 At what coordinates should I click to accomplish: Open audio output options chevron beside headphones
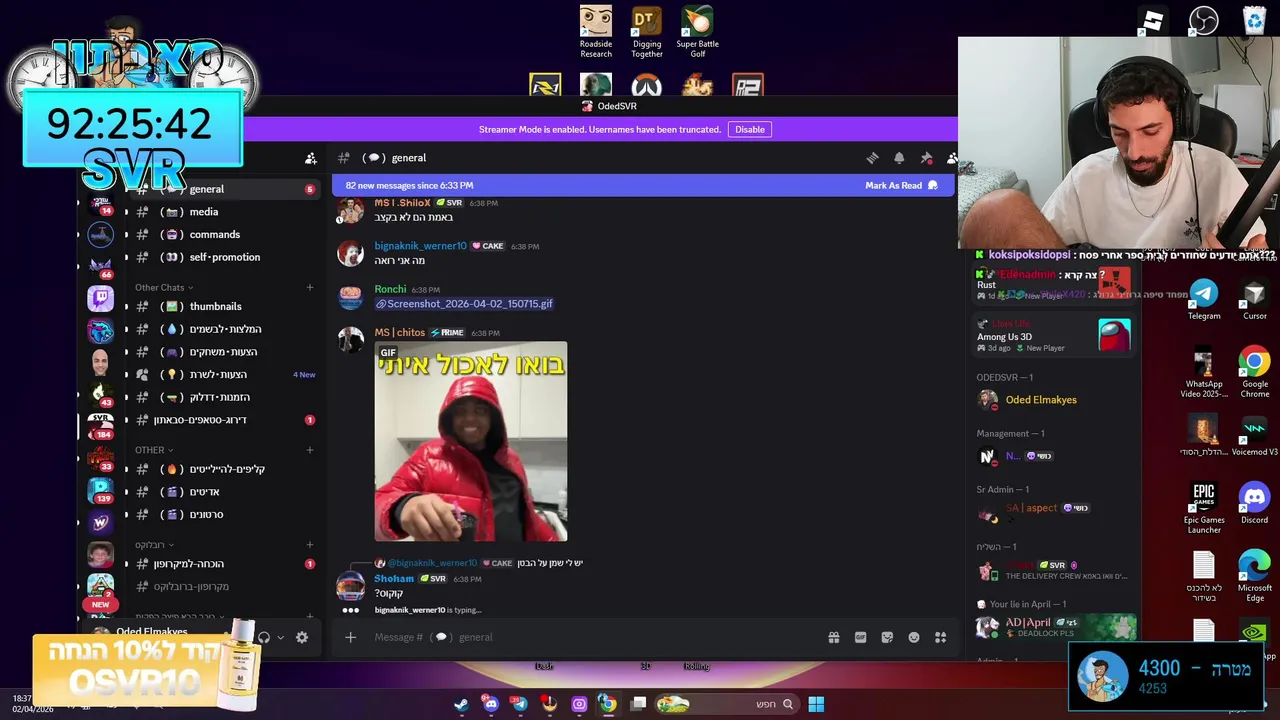point(280,638)
